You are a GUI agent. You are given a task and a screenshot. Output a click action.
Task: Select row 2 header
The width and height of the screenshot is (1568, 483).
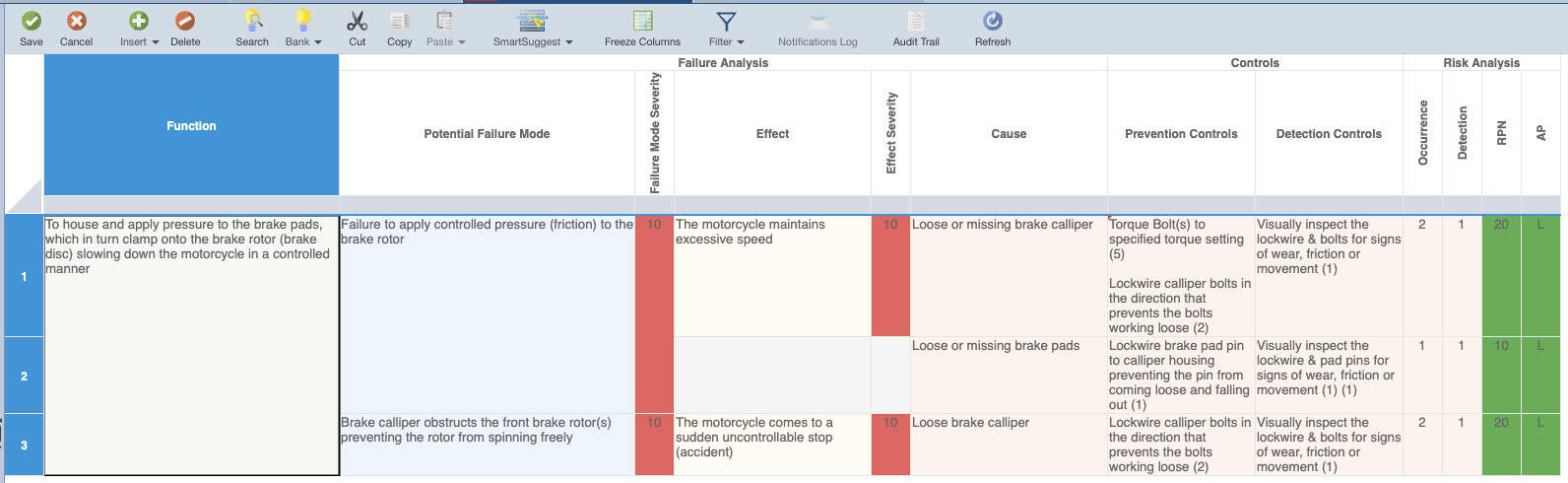pos(24,376)
